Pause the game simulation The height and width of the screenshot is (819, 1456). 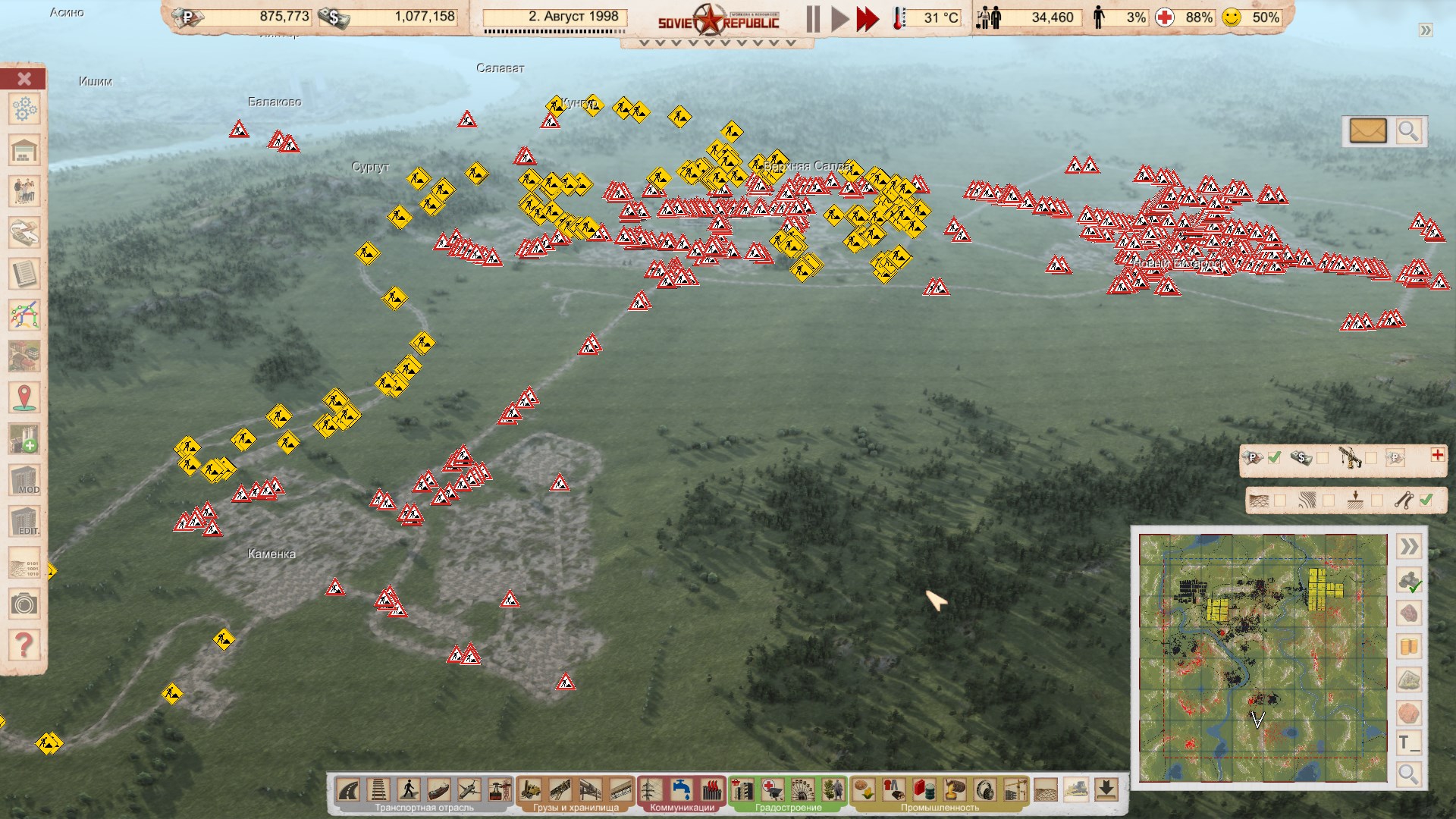tap(813, 19)
